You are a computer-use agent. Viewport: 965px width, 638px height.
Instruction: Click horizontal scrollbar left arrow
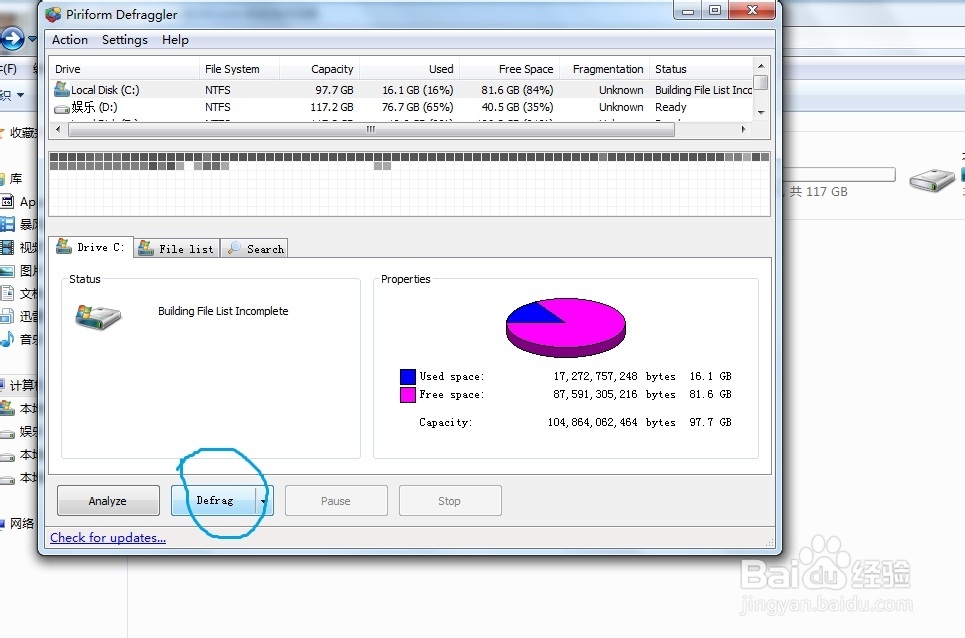(x=58, y=129)
